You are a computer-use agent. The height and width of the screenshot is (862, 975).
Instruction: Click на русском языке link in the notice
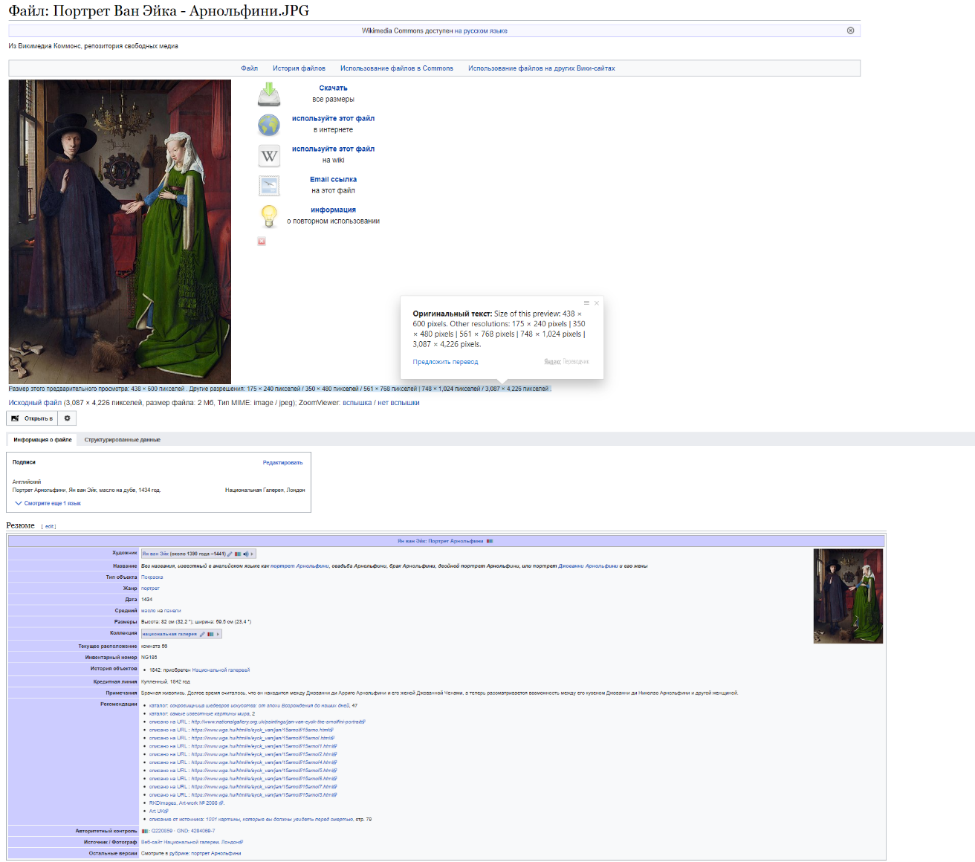pyautogui.click(x=481, y=30)
